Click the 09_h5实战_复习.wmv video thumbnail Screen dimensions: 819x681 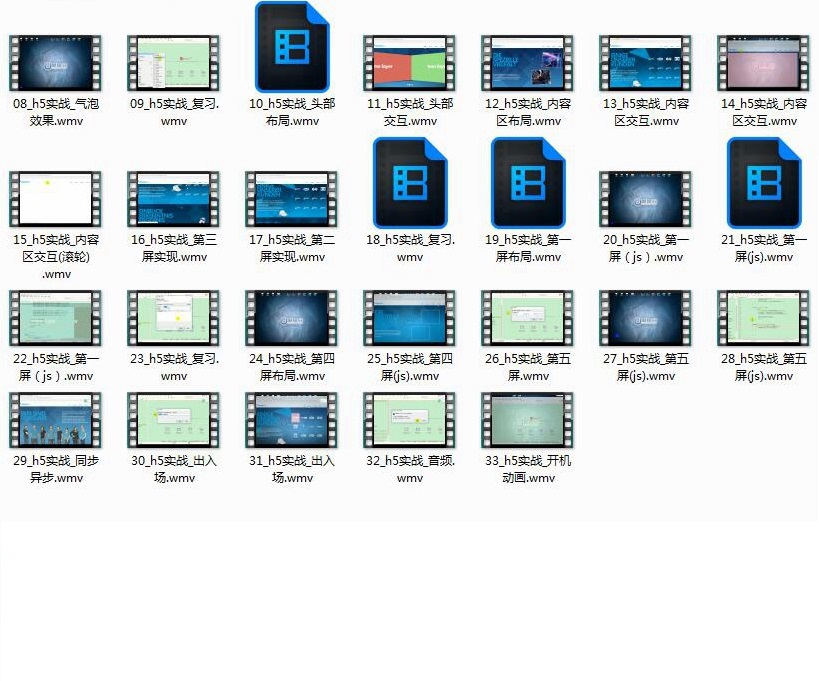click(173, 63)
